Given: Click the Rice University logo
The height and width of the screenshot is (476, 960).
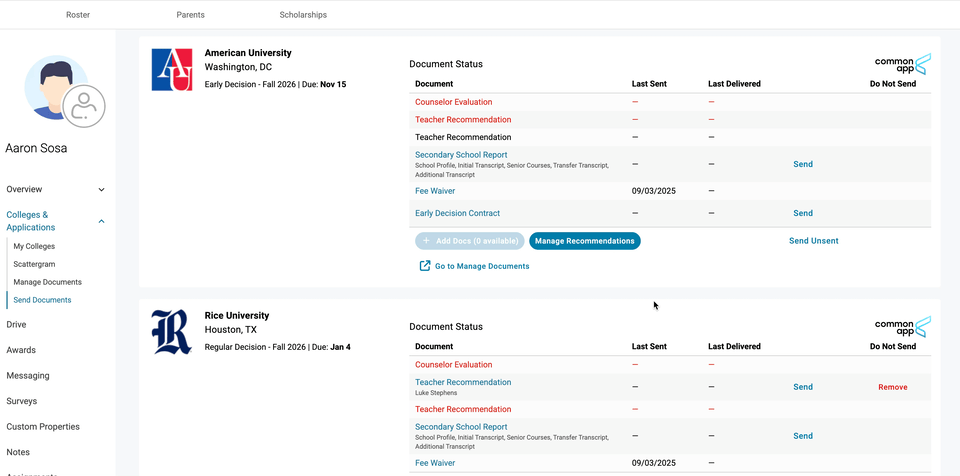Looking at the screenshot, I should coord(172,332).
